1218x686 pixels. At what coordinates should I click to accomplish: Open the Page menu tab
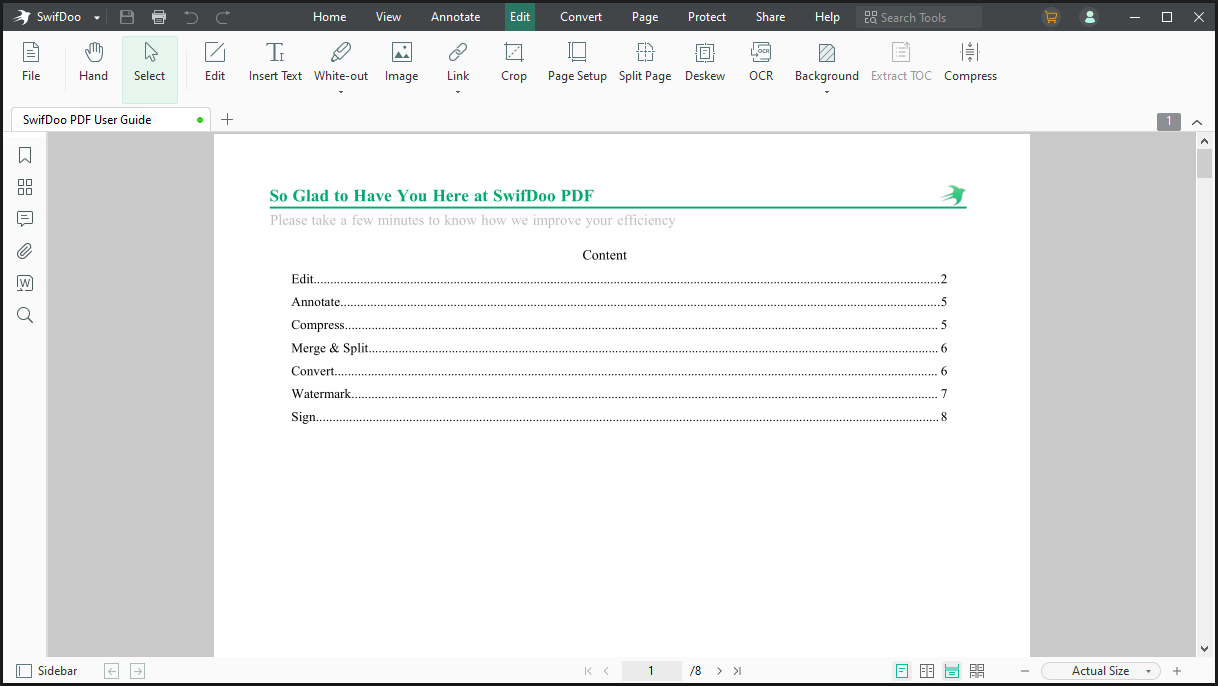[x=645, y=17]
